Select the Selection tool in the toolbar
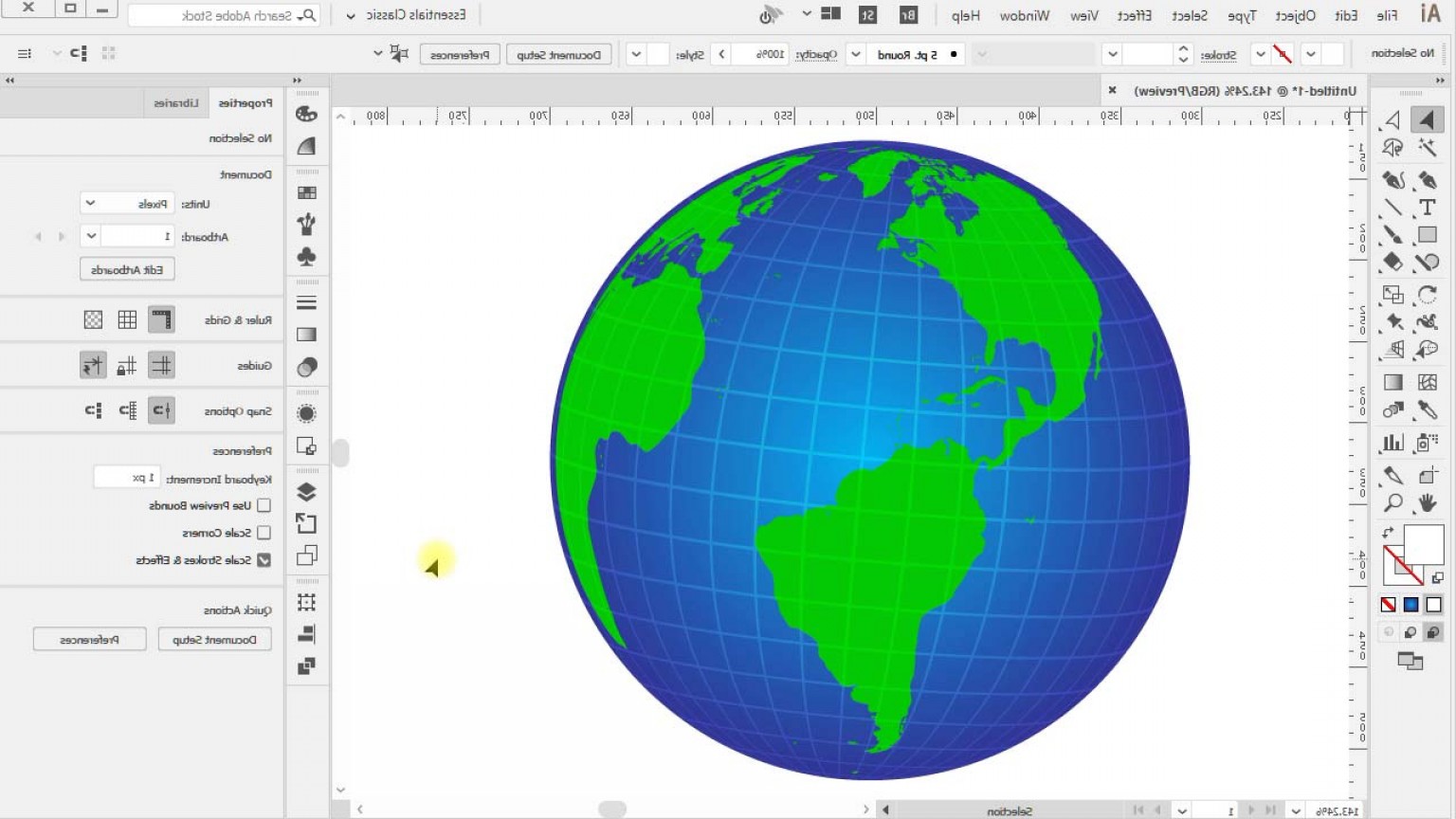 point(1429,119)
